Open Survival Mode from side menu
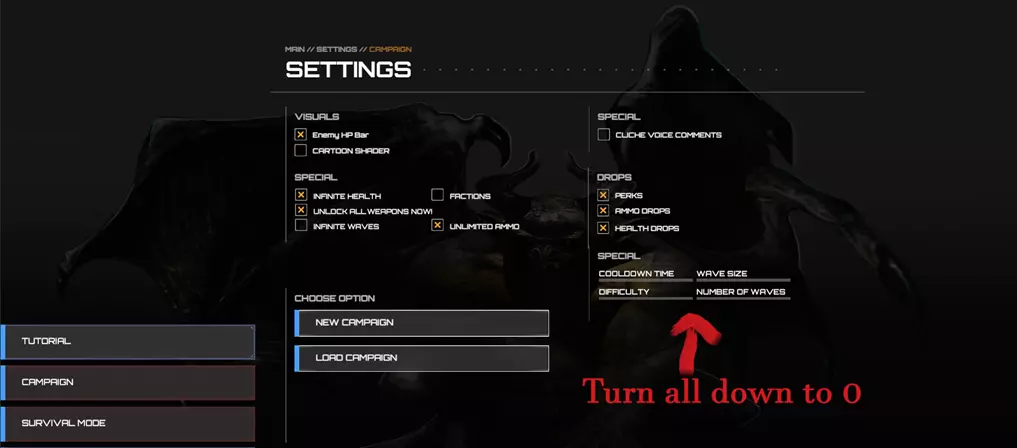This screenshot has width=1017, height=448. pos(127,423)
